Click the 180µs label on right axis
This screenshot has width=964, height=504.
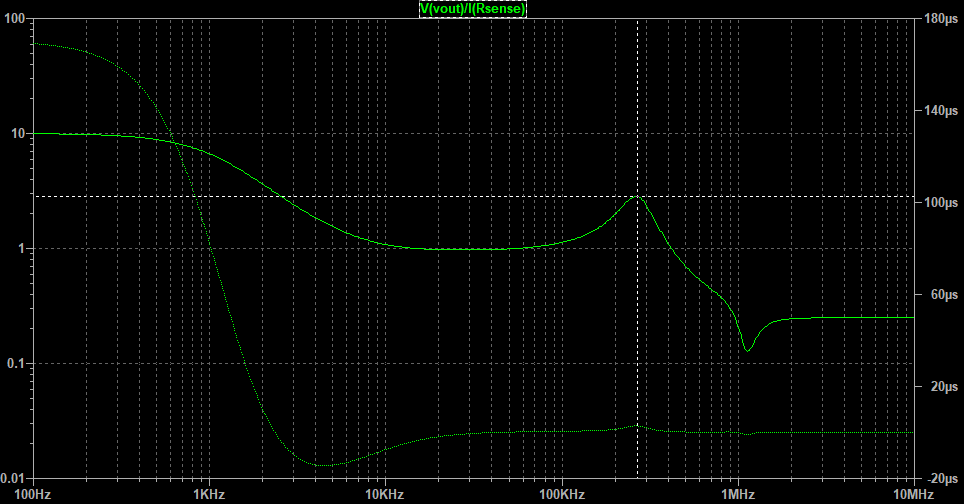941,18
